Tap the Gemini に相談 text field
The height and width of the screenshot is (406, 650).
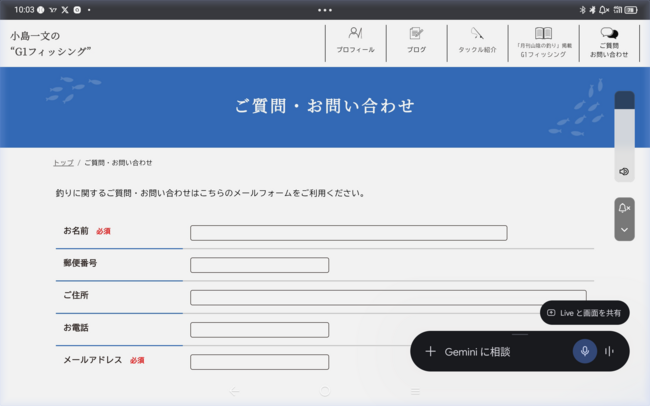(477, 352)
